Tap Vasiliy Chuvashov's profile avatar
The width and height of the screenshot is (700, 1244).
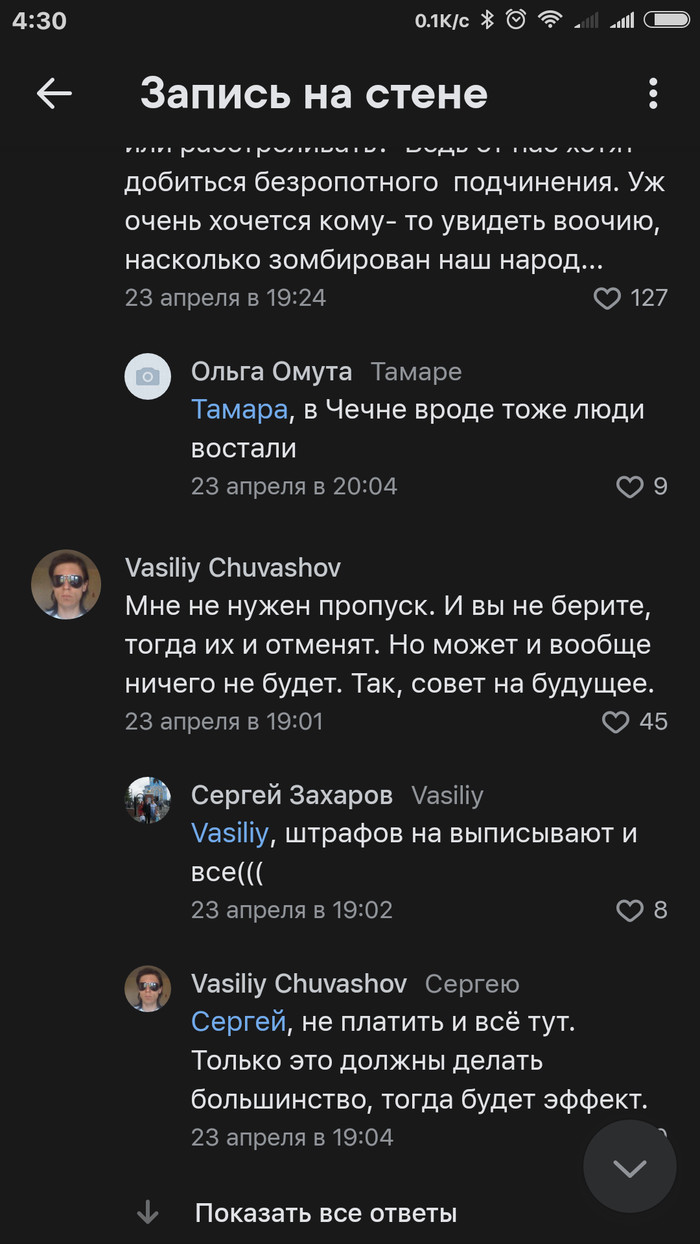[x=66, y=584]
